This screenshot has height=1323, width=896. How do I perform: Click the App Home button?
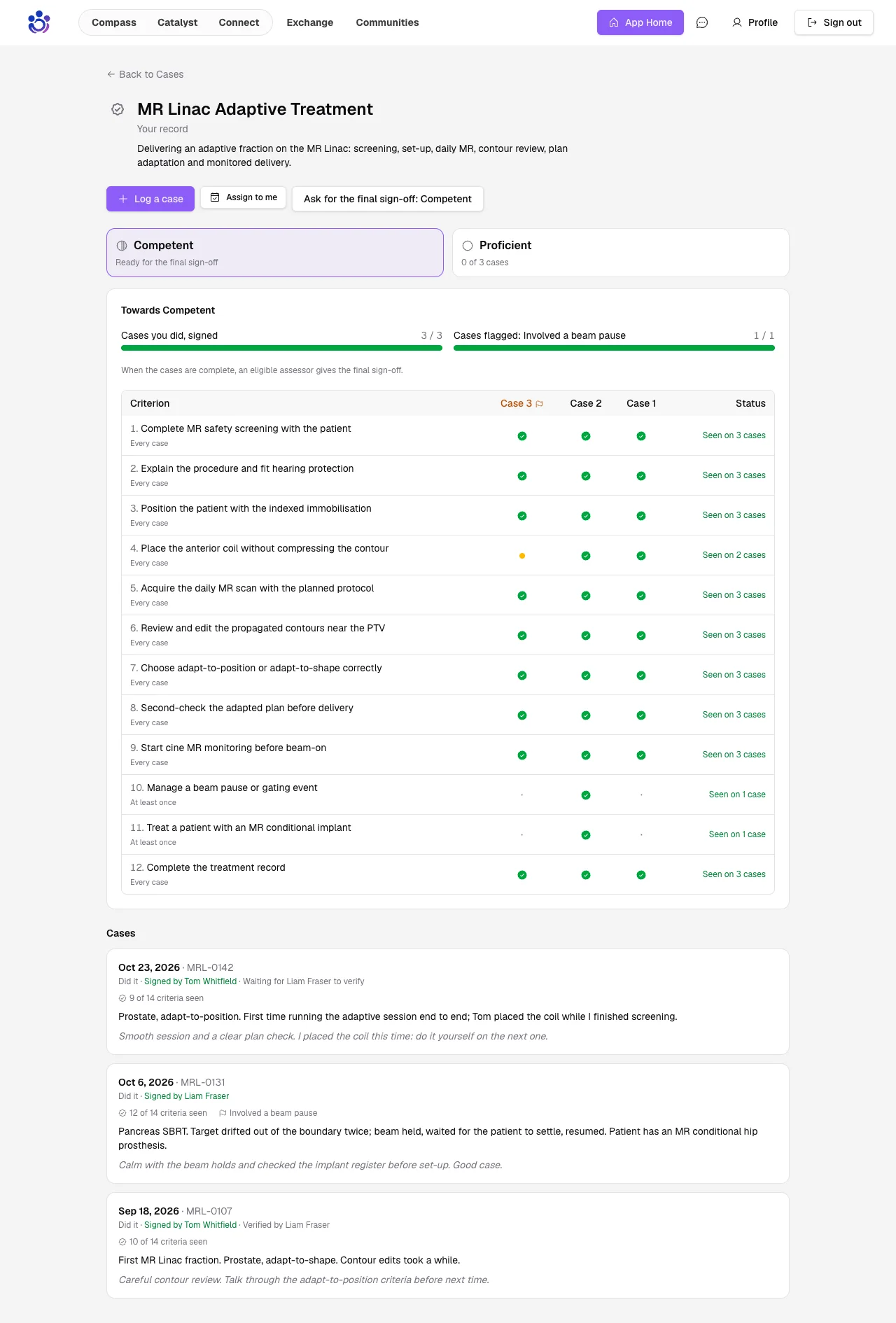(640, 22)
